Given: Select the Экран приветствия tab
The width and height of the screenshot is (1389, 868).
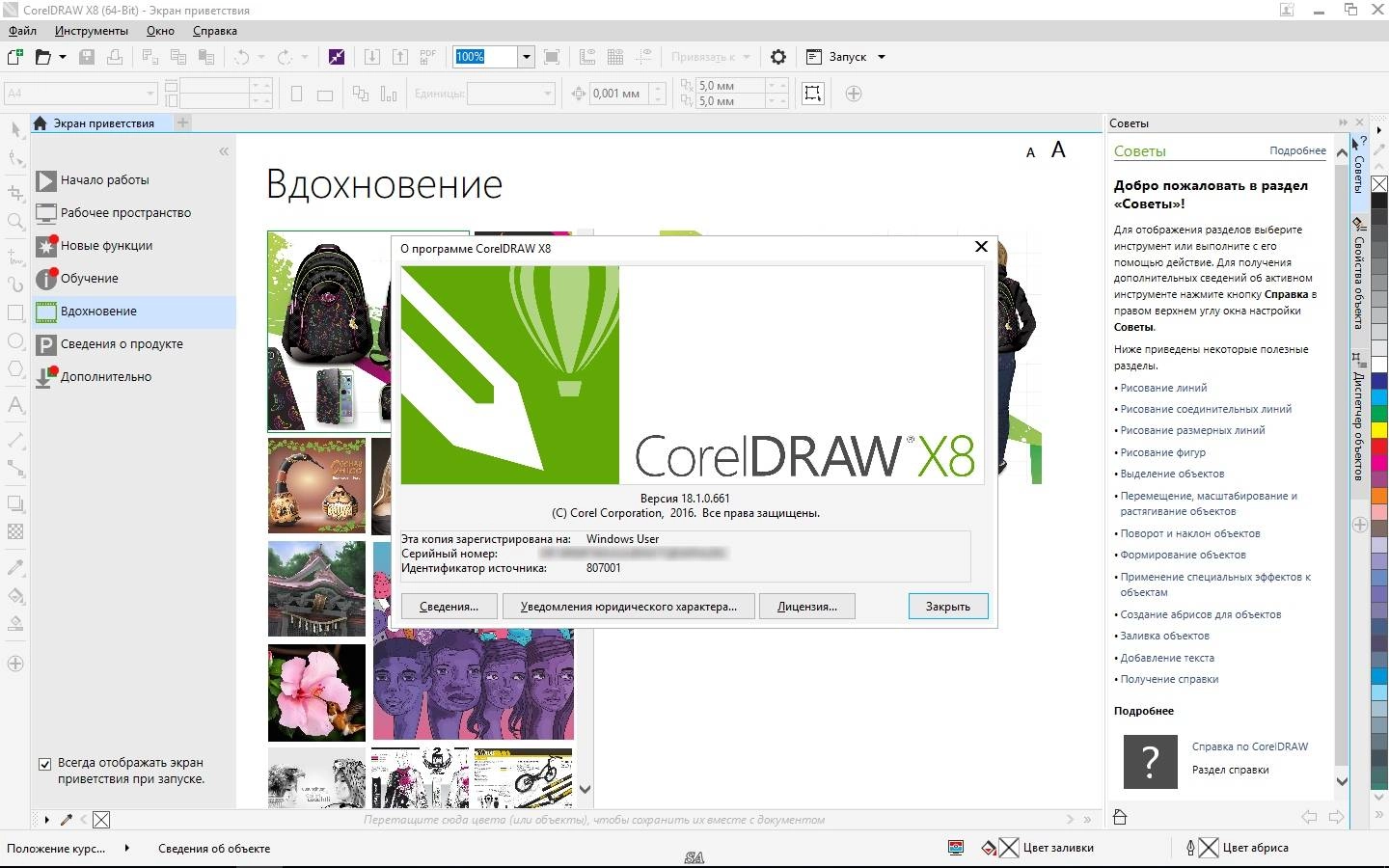Looking at the screenshot, I should [x=100, y=122].
